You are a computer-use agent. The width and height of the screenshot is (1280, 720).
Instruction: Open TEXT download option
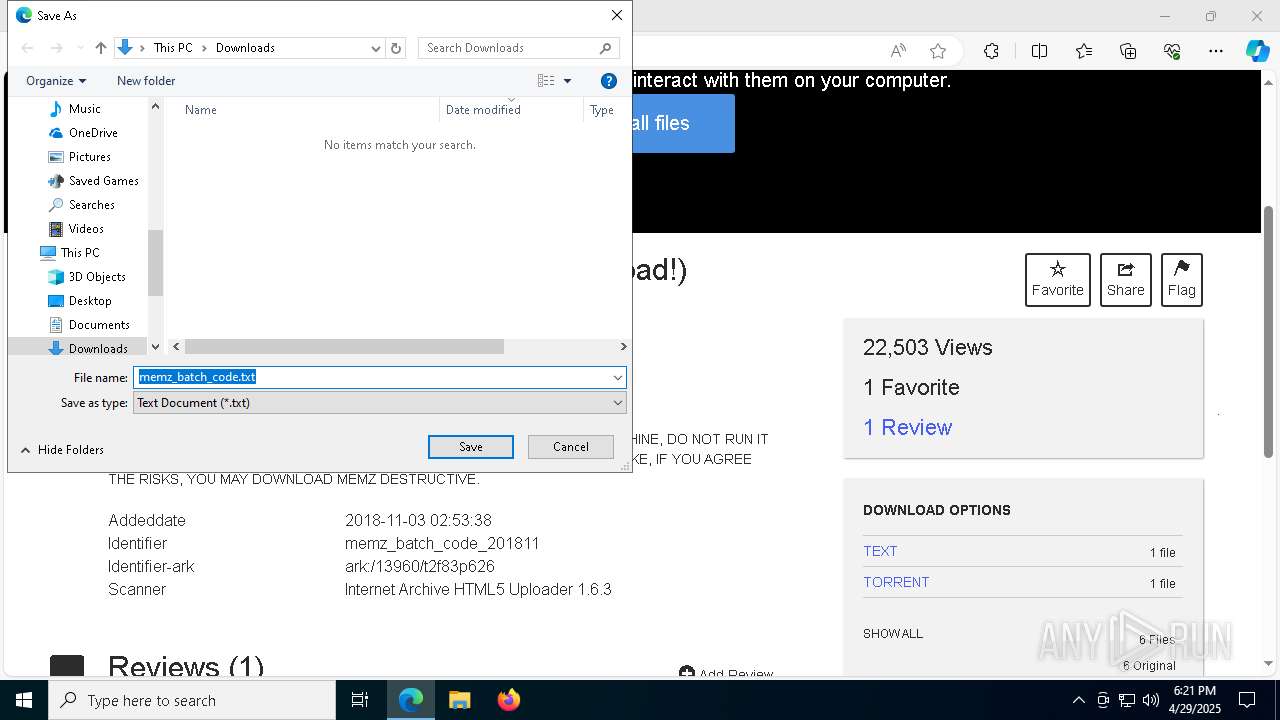click(880, 551)
